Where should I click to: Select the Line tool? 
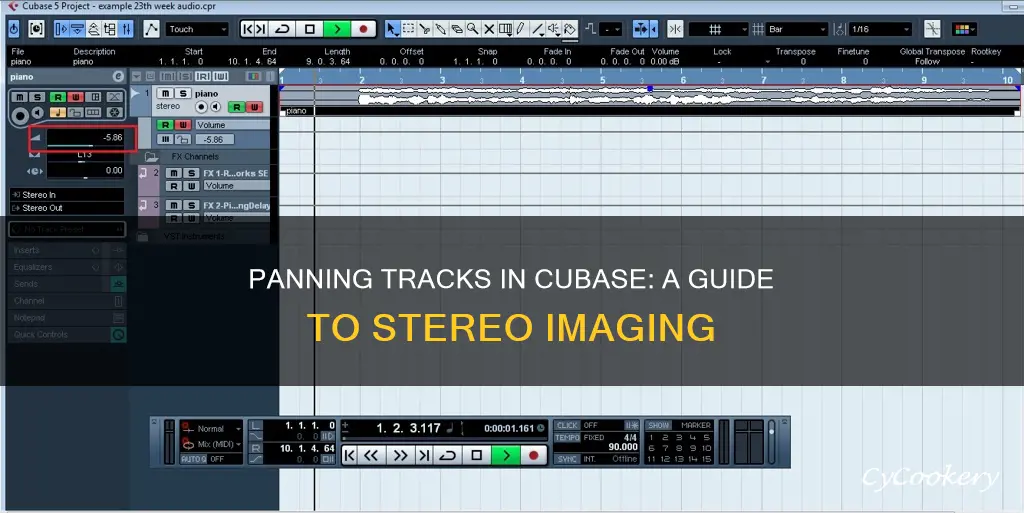pyautogui.click(x=537, y=29)
